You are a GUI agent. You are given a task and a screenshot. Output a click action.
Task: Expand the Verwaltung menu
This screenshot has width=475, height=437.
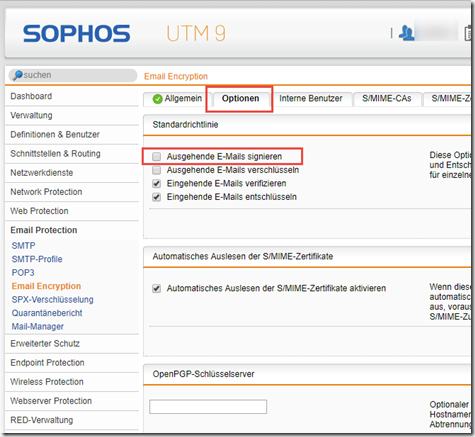[x=72, y=116]
